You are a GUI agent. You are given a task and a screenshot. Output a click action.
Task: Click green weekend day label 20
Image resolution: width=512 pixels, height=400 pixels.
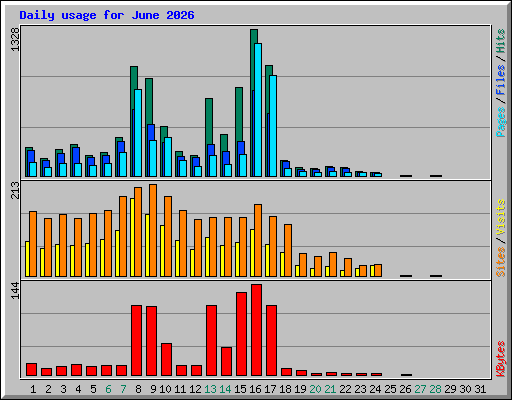click(x=315, y=389)
